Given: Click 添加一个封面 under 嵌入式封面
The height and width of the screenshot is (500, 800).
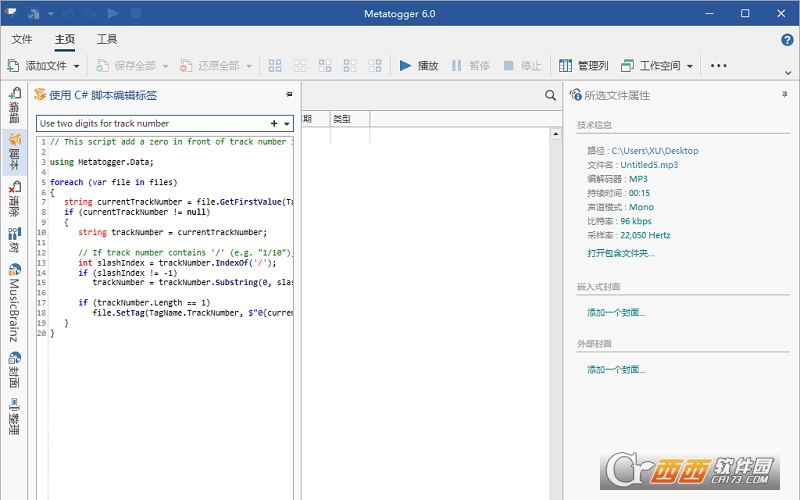Looking at the screenshot, I should coord(616,312).
